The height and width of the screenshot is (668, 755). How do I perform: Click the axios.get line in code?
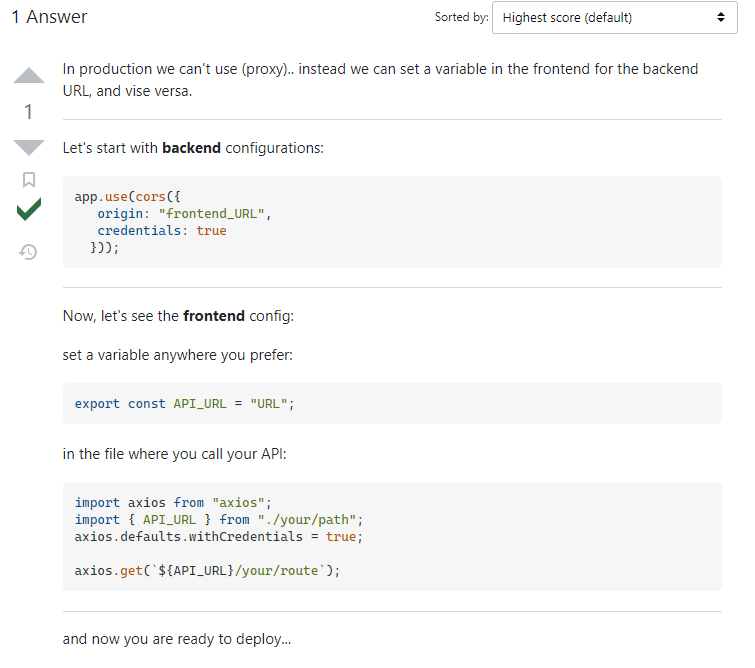(207, 571)
